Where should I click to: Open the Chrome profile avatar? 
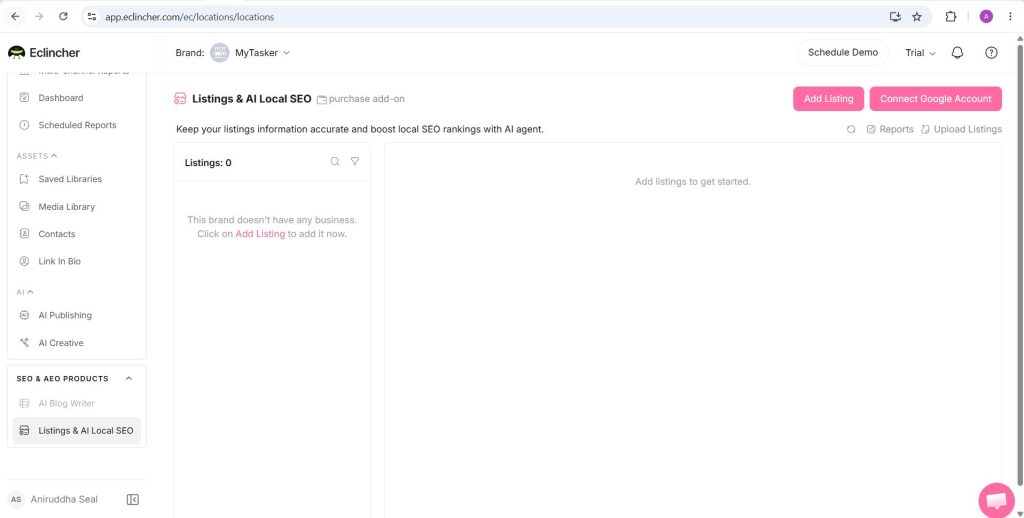pyautogui.click(x=986, y=17)
